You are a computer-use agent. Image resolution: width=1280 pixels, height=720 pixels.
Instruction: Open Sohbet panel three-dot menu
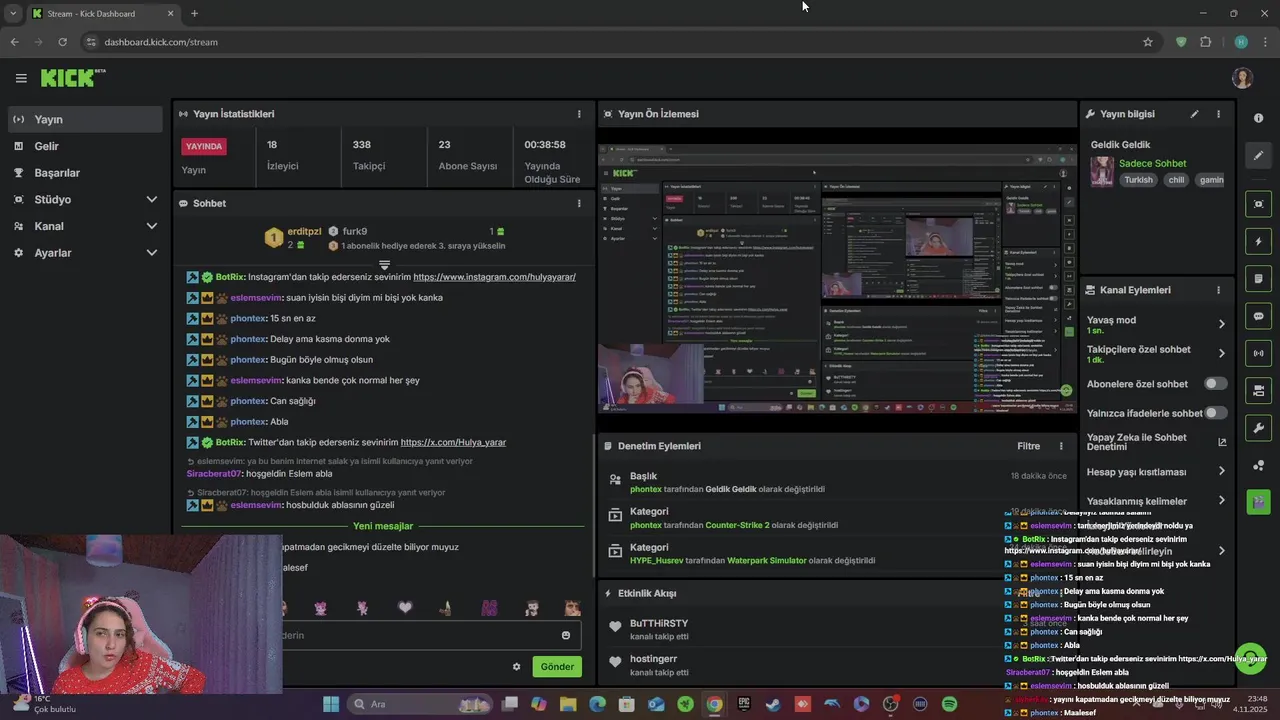[x=579, y=203]
